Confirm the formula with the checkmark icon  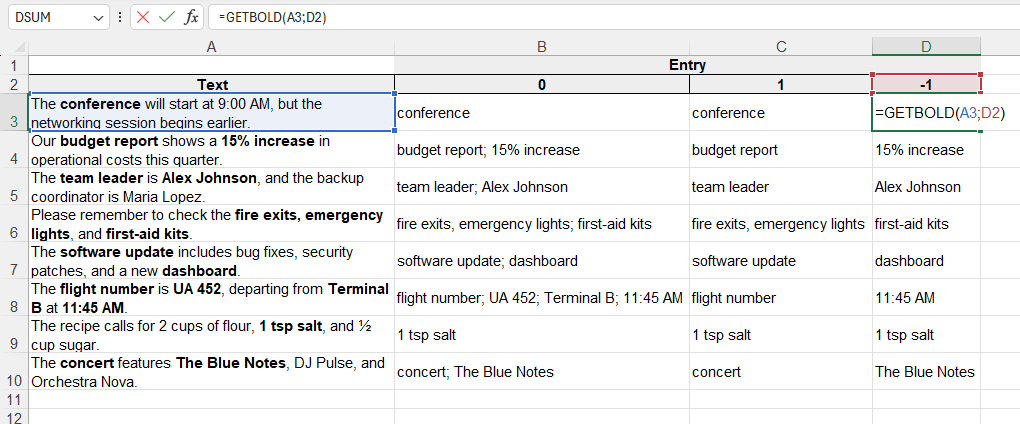click(x=167, y=18)
